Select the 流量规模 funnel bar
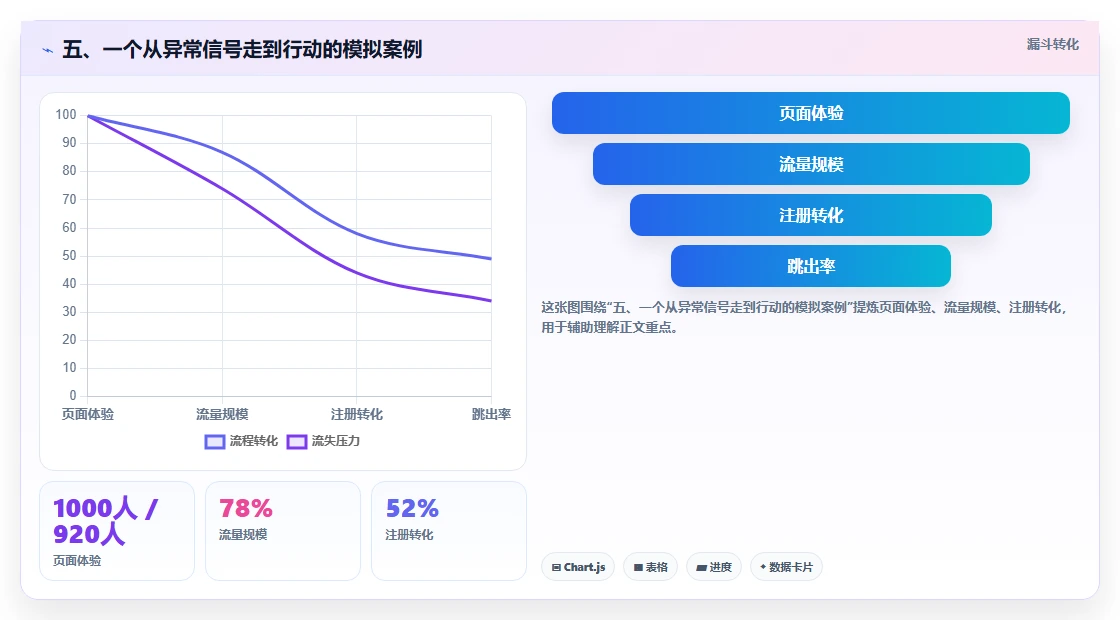Screen dimensions: 1120x620 tap(811, 164)
